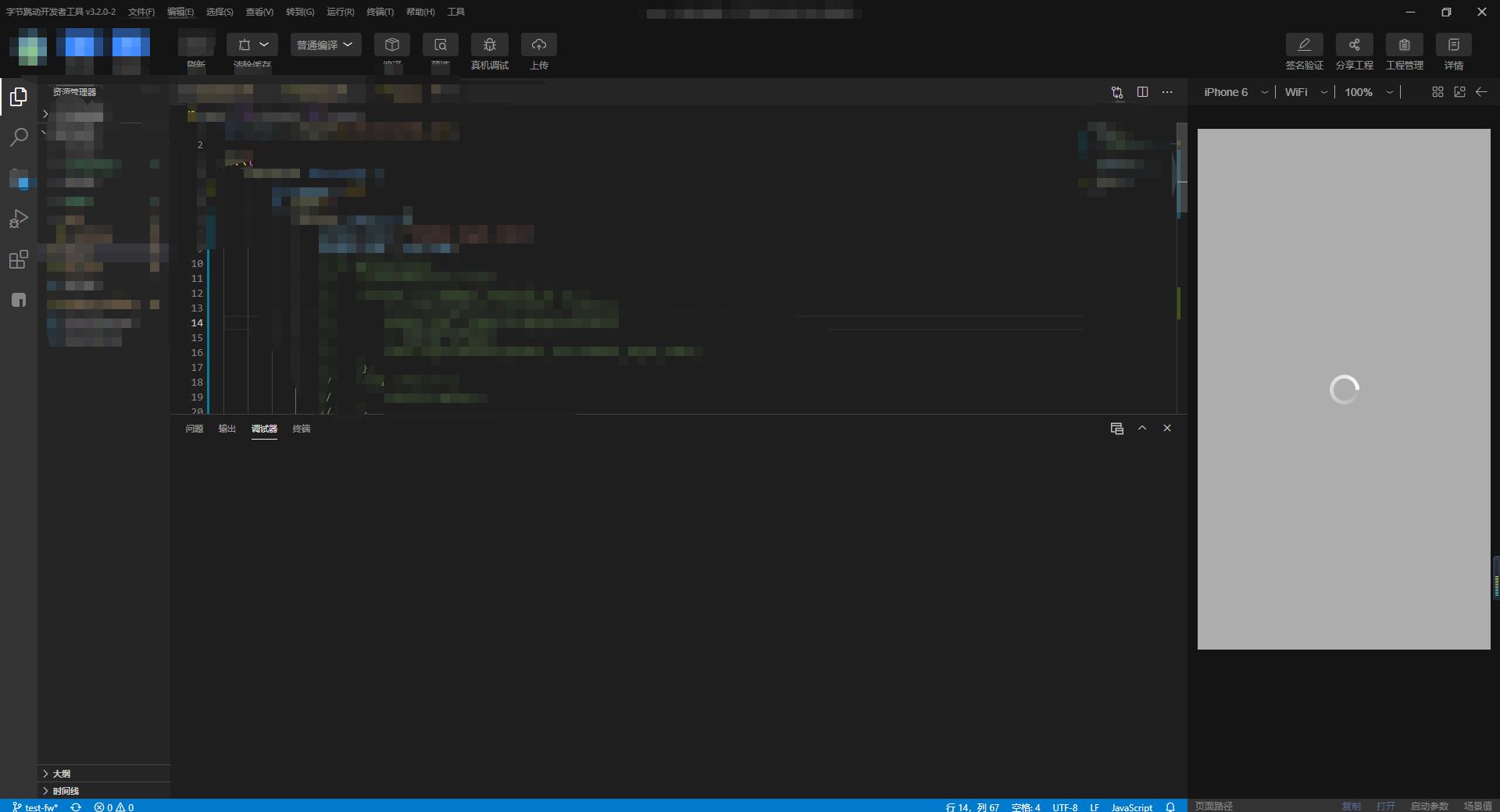The height and width of the screenshot is (812, 1500).
Task: Click the 真机调试 bug icon
Action: pos(490,45)
